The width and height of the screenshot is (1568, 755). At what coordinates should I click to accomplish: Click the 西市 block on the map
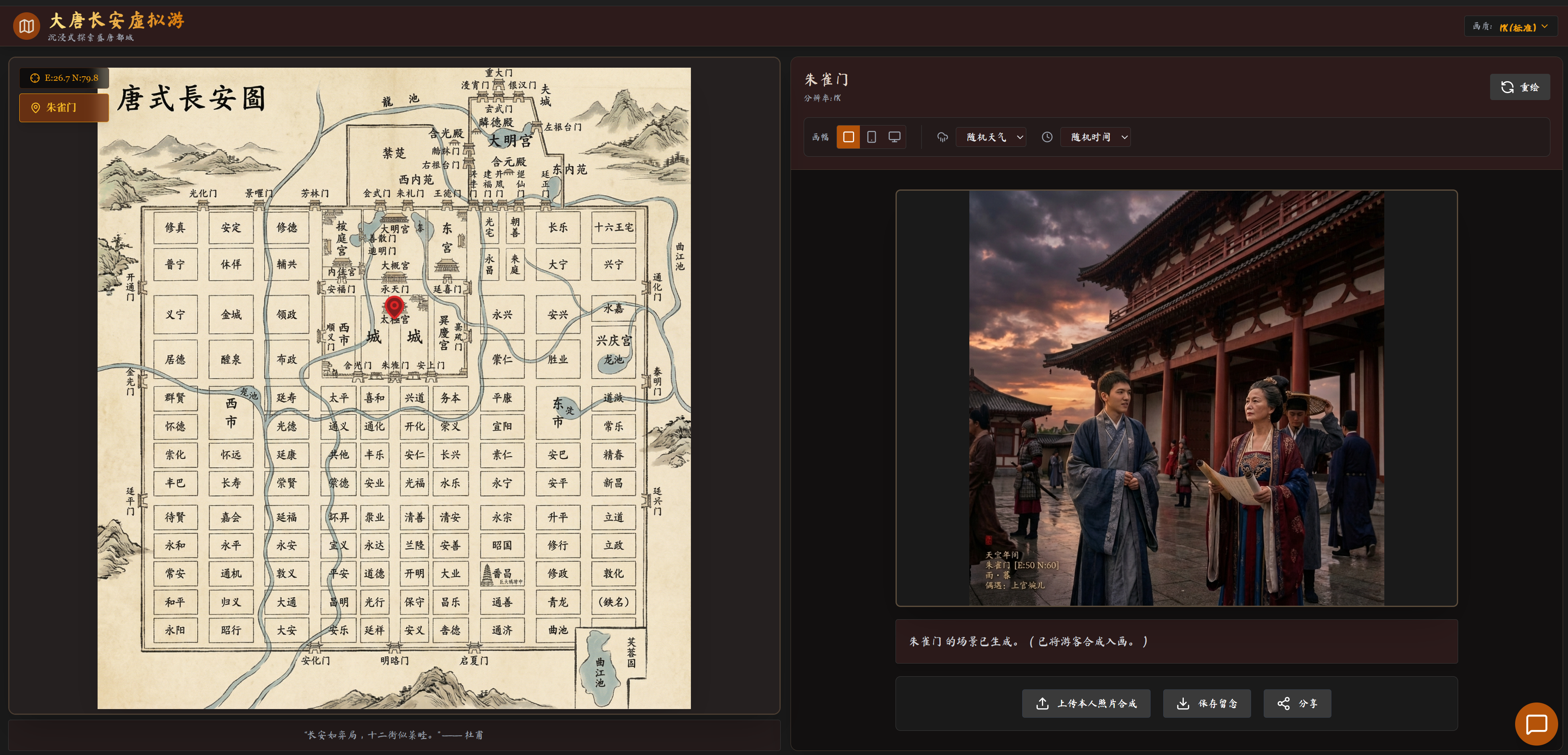(x=231, y=412)
